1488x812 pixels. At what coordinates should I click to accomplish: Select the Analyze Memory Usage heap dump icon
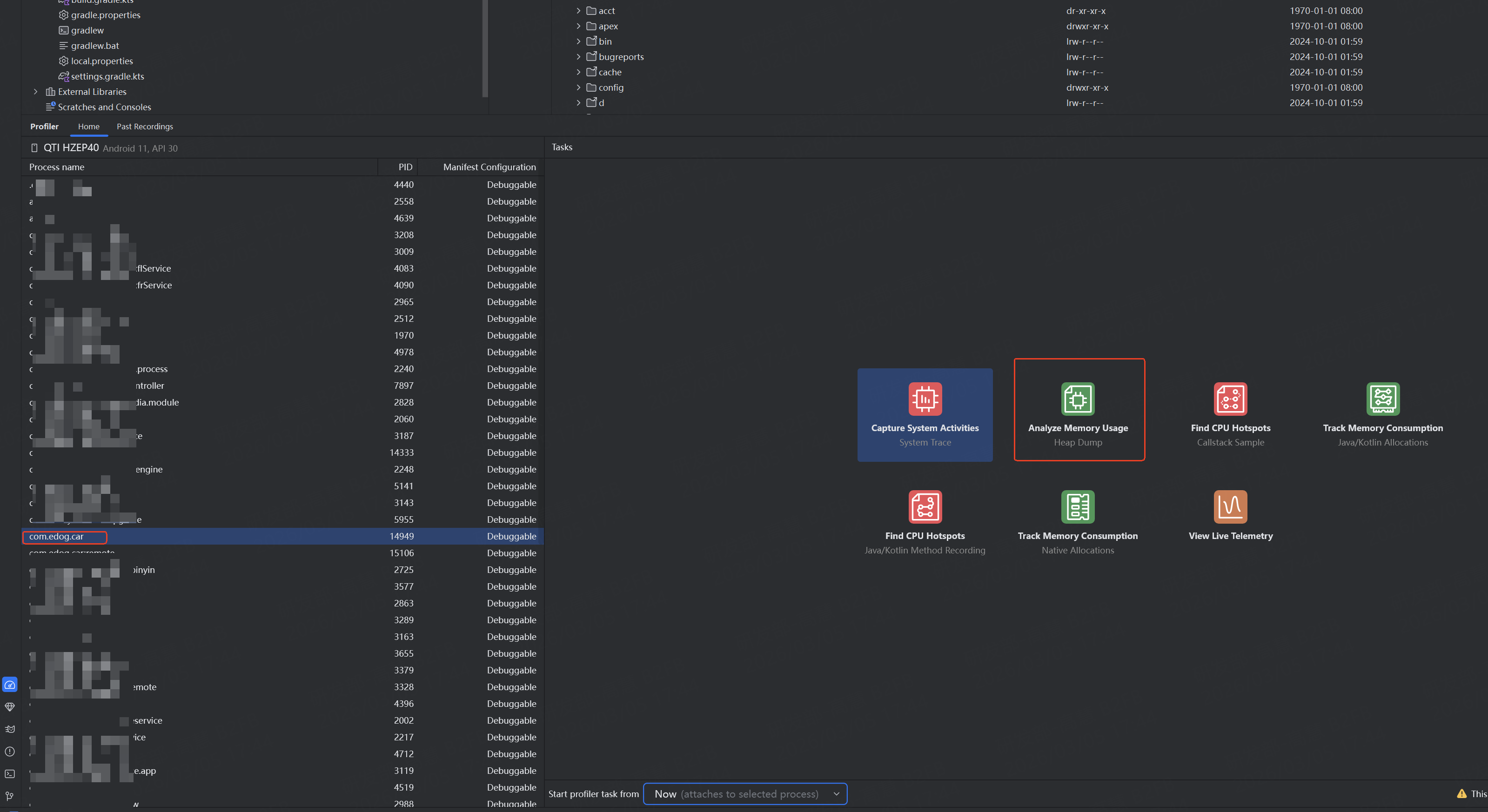coord(1078,399)
